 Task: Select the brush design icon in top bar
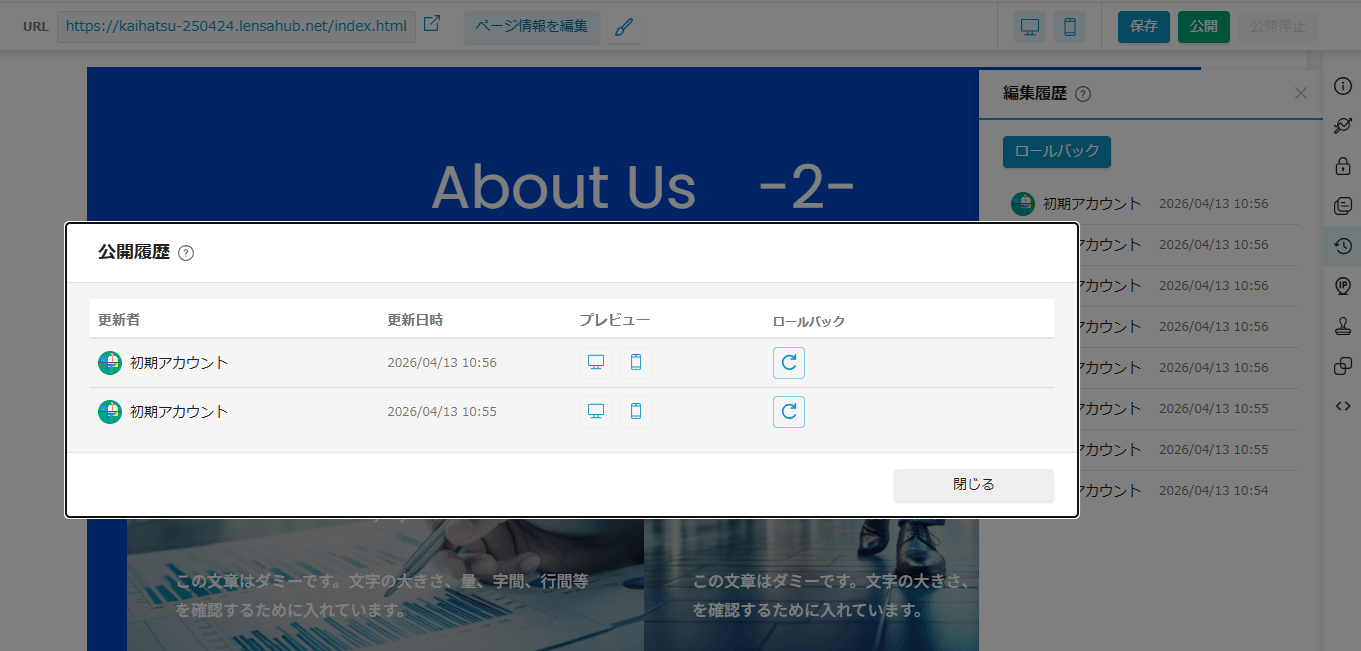(623, 27)
